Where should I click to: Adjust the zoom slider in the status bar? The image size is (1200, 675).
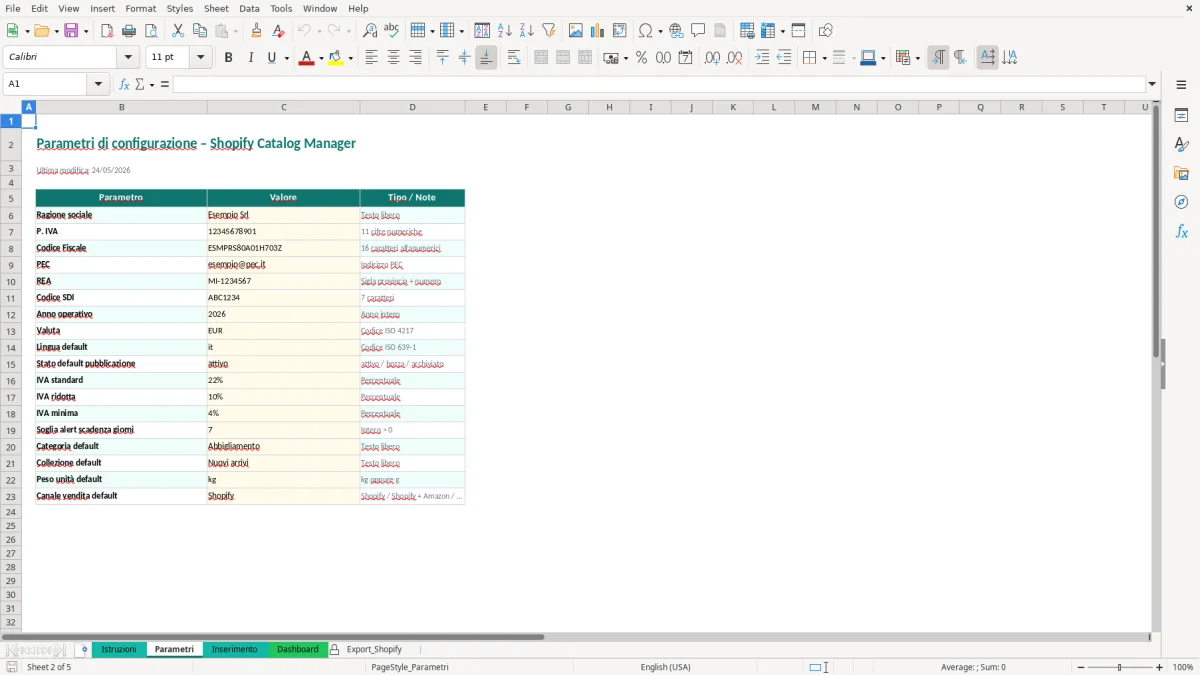click(1119, 667)
